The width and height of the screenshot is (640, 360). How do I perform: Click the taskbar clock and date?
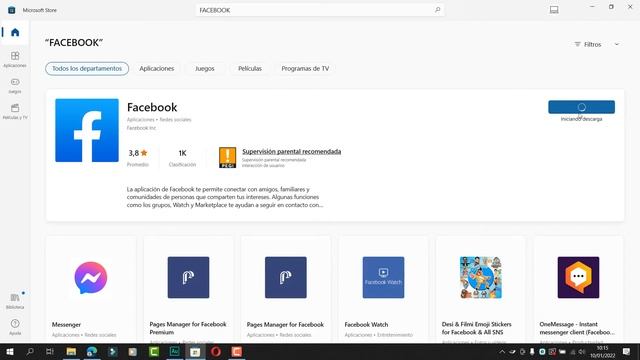(602, 352)
